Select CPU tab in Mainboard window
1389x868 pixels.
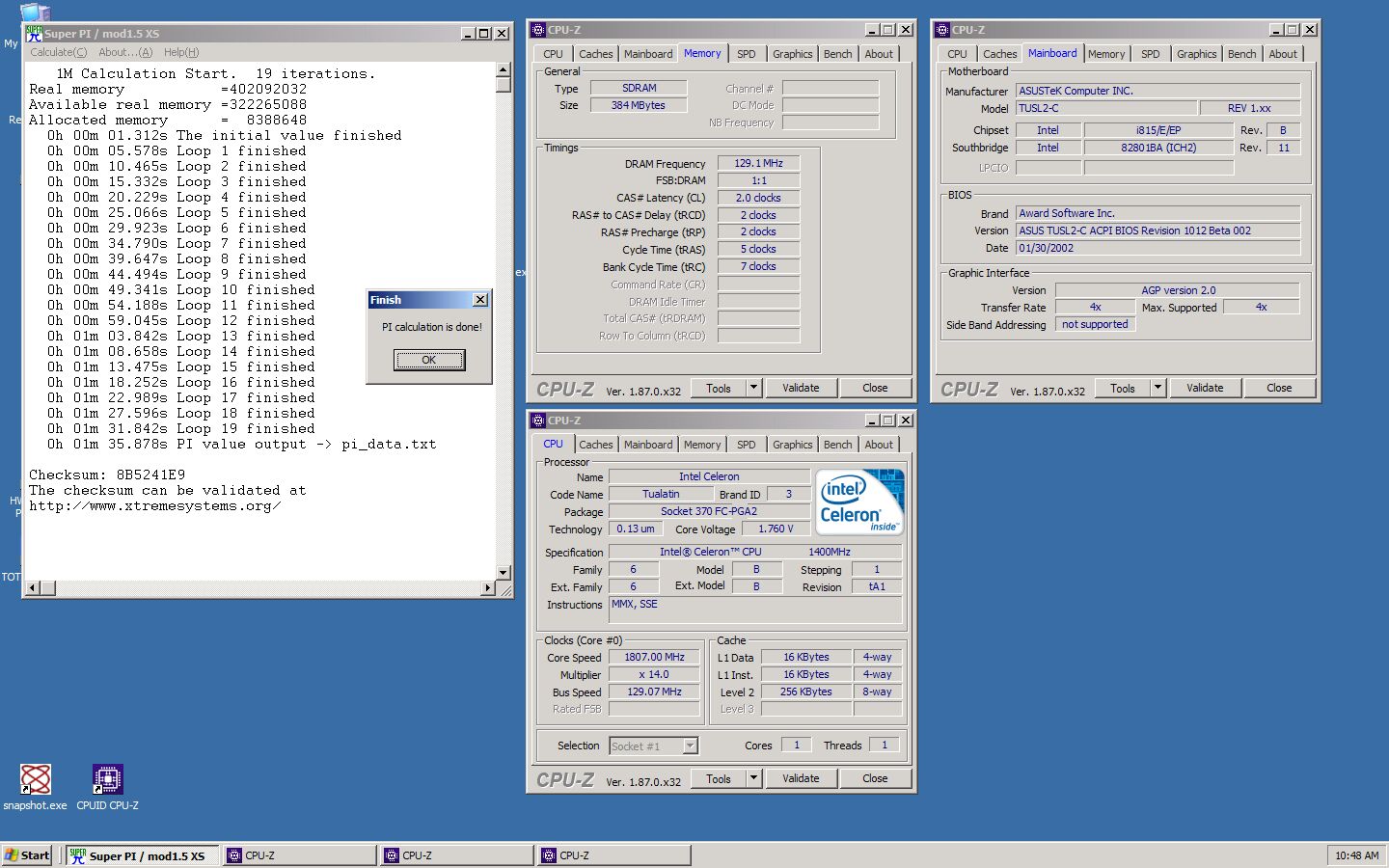tap(957, 54)
